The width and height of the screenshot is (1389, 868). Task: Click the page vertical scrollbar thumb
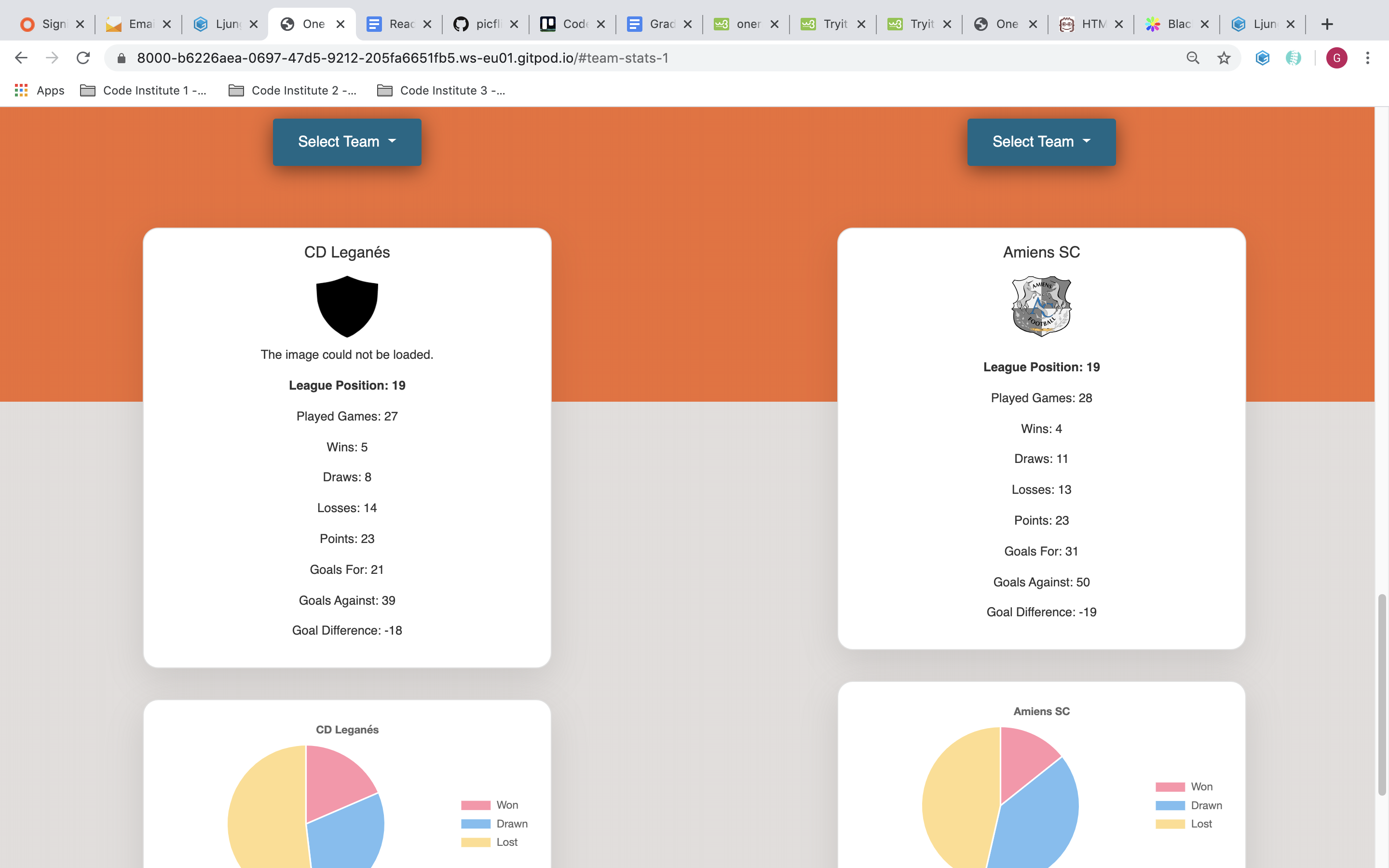pos(1382,694)
